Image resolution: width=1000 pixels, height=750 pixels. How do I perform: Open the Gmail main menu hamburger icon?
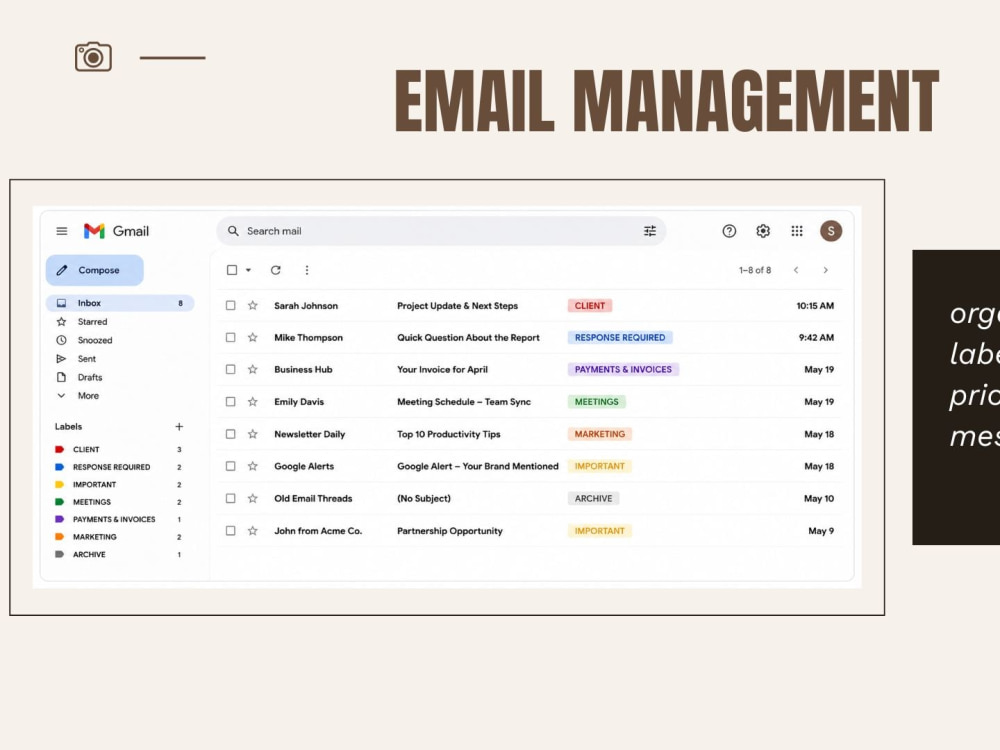tap(62, 231)
